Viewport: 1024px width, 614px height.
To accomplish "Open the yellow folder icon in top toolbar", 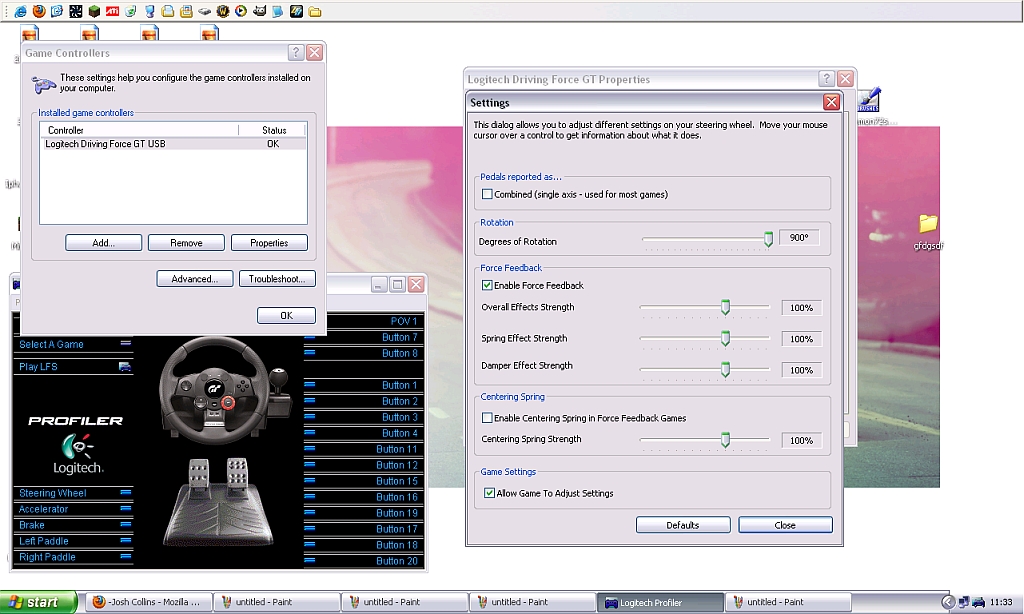I will click(x=315, y=11).
